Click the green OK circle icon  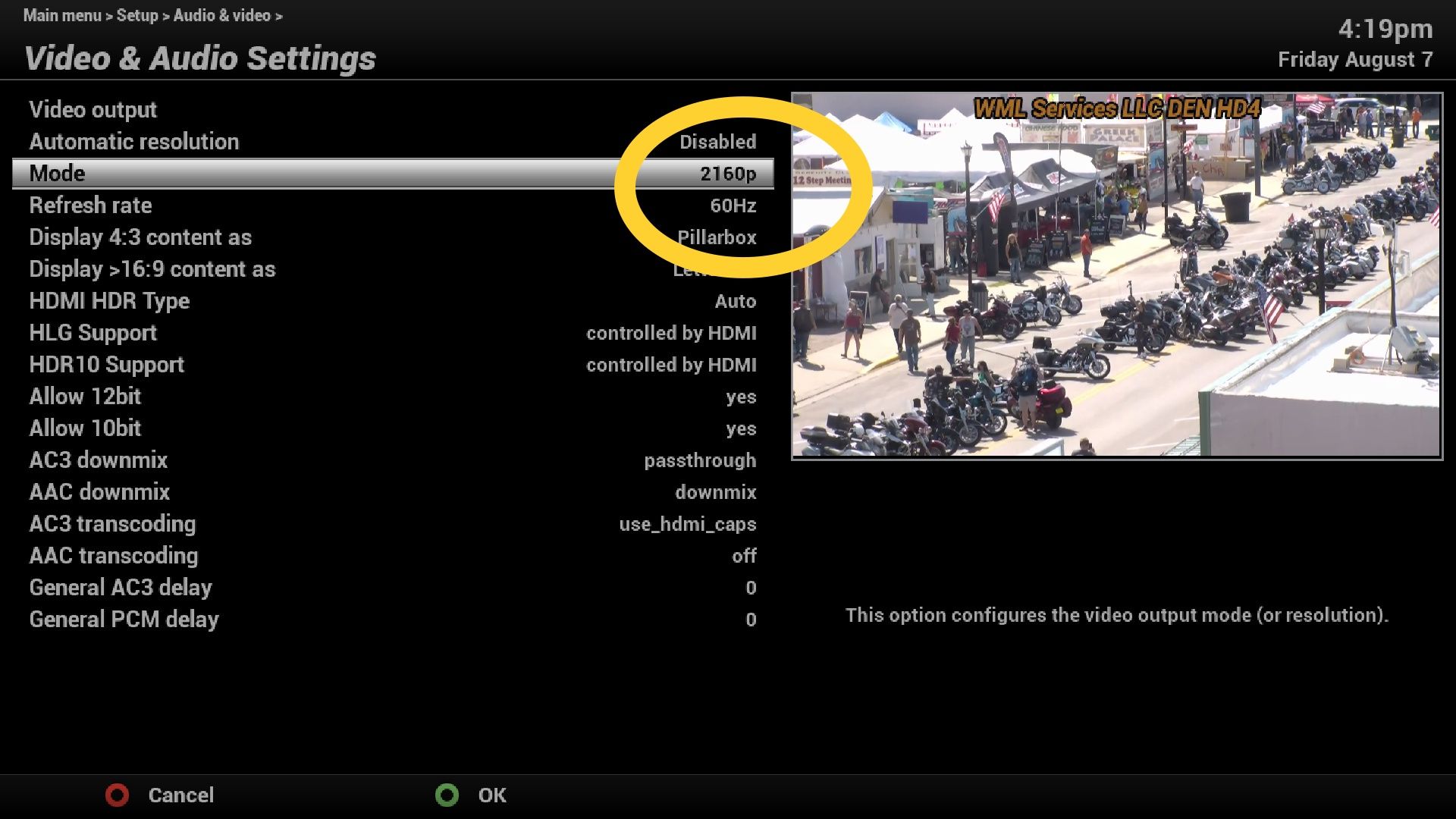tap(447, 795)
